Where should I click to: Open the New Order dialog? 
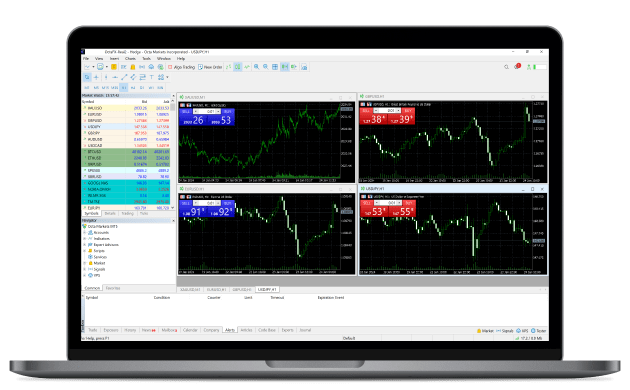(x=210, y=67)
